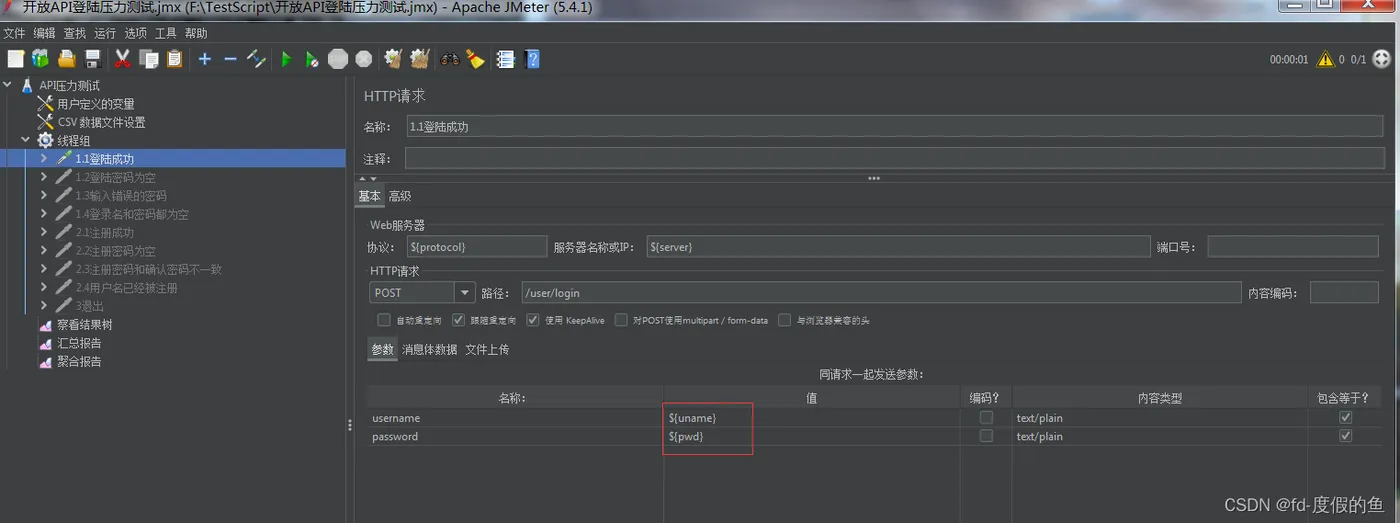Collapse all with the minus icon
Viewport: 1400px width, 523px height.
pyautogui.click(x=230, y=59)
